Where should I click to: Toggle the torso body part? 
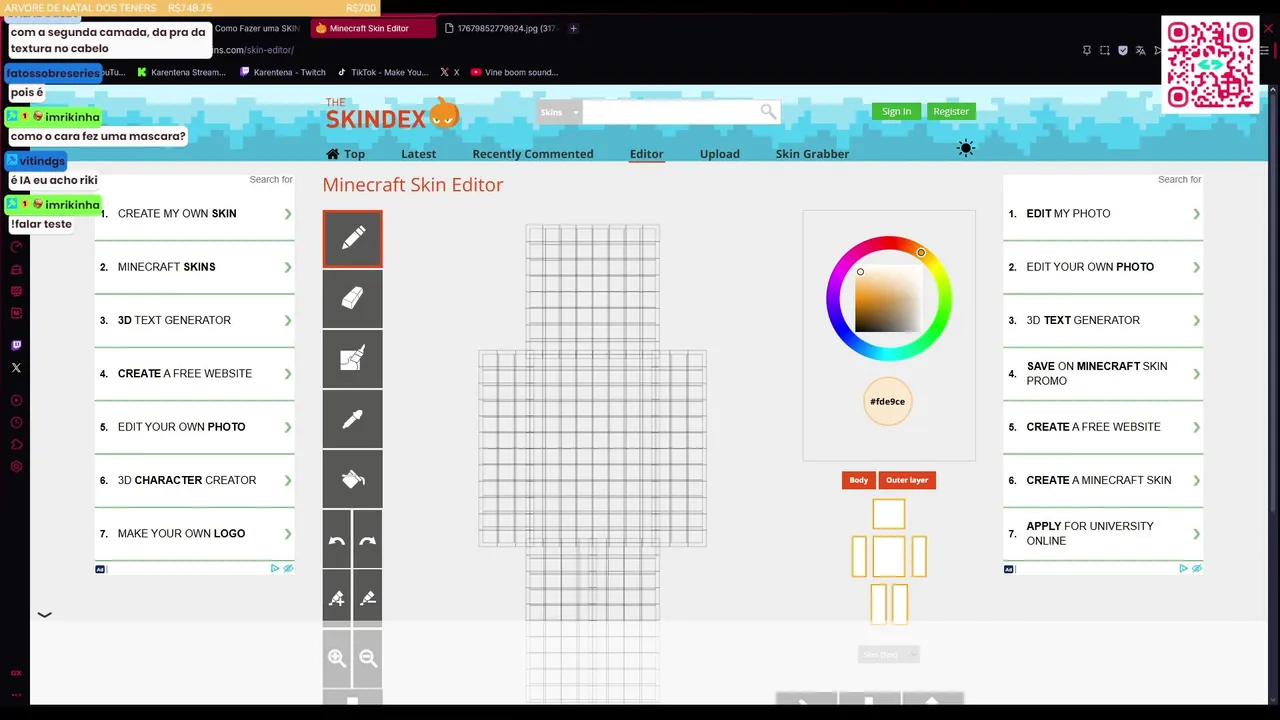pos(888,556)
